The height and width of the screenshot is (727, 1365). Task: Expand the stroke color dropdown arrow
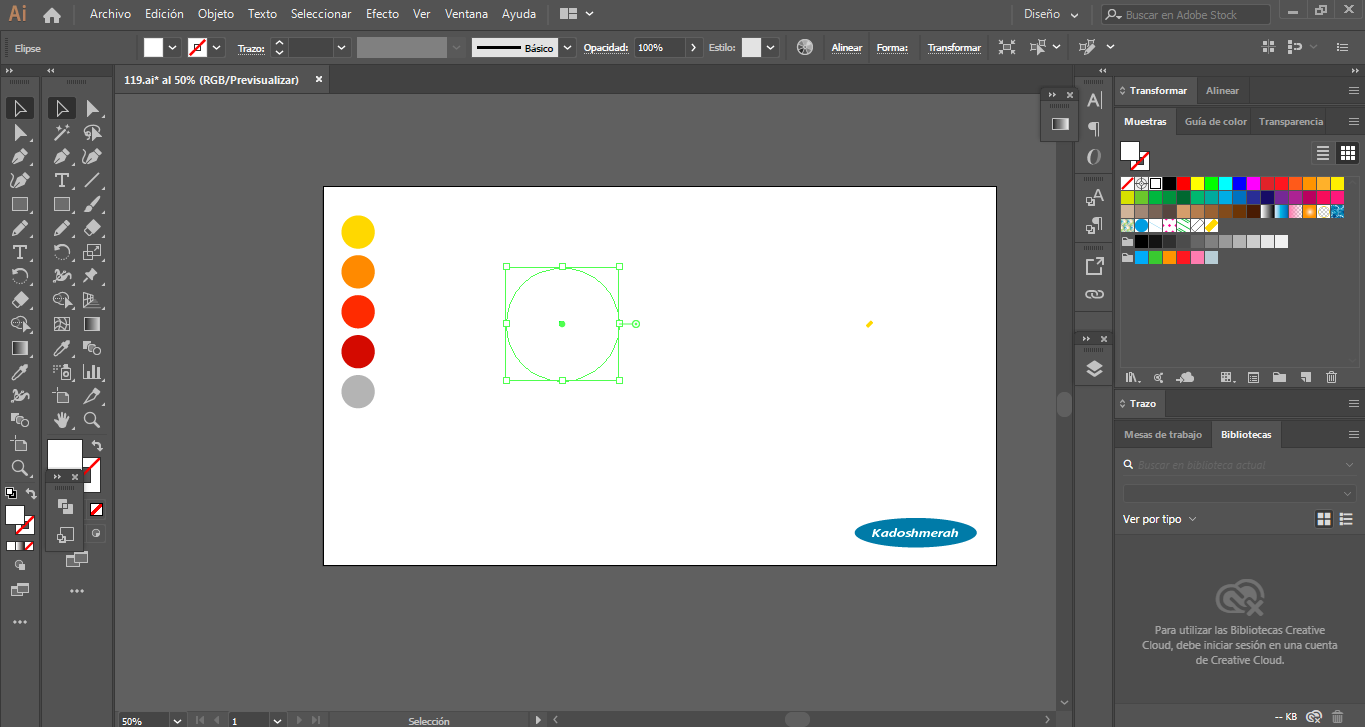pos(218,47)
